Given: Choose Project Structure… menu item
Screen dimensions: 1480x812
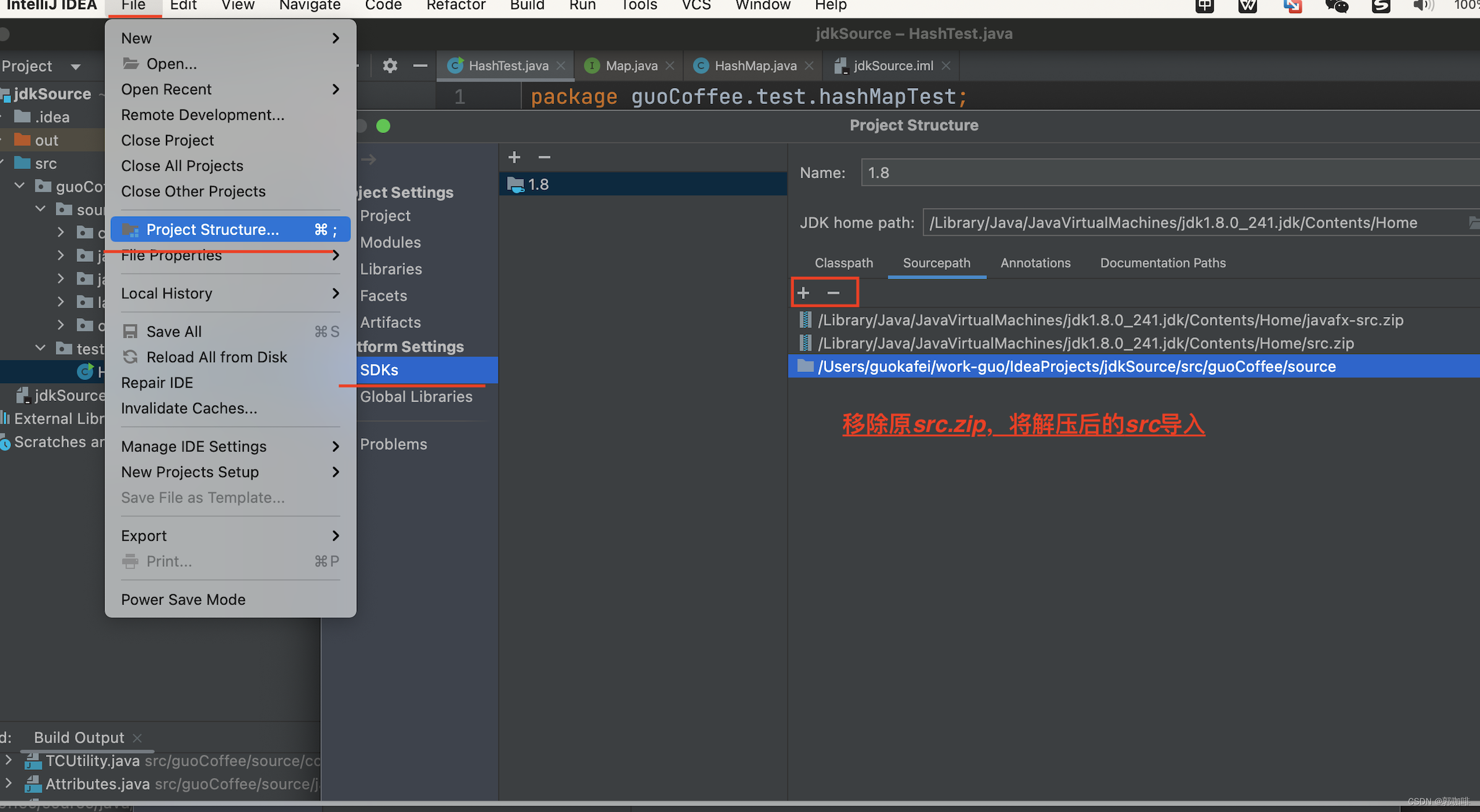Looking at the screenshot, I should 230,230.
